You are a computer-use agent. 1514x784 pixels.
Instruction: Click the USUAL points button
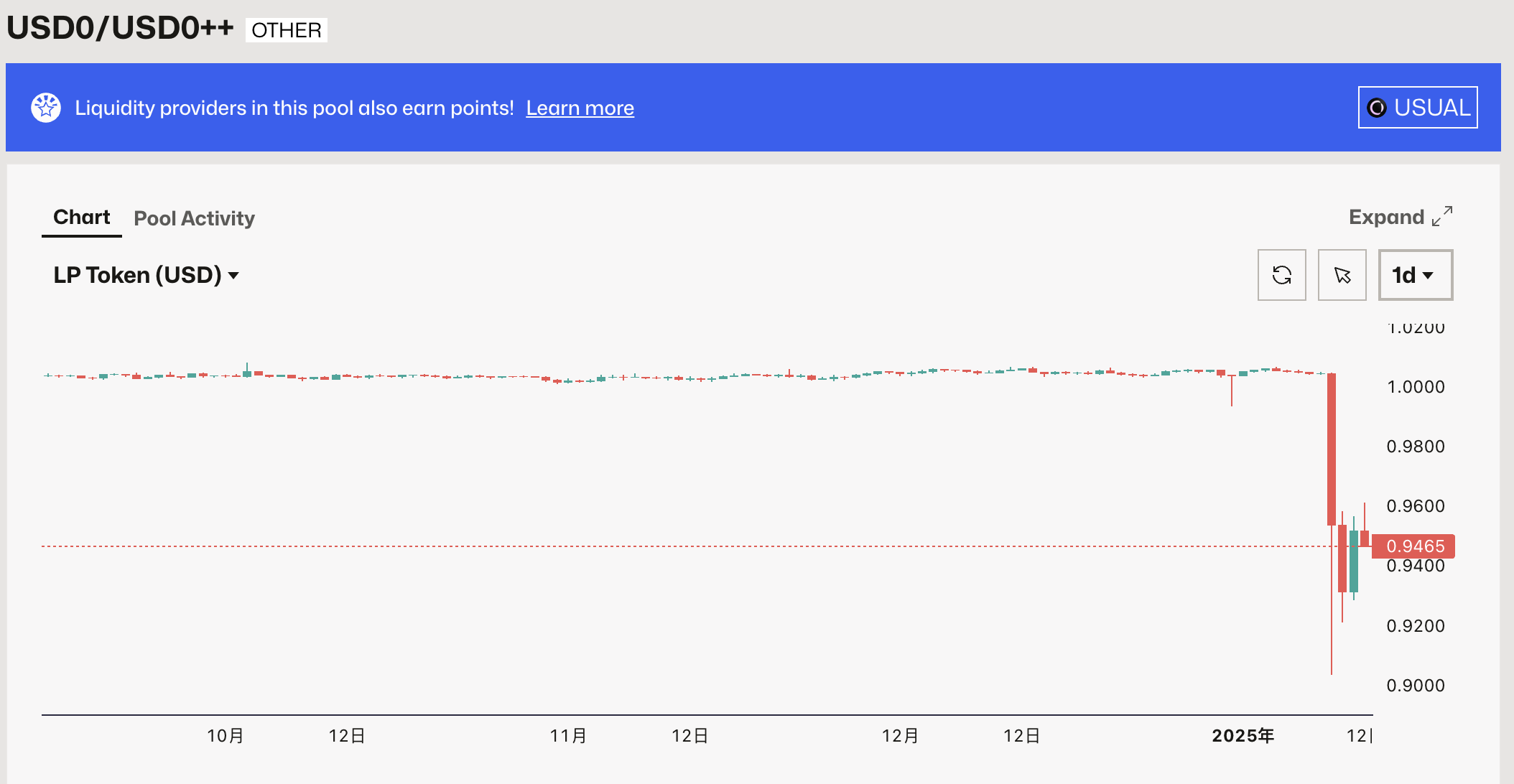(1418, 108)
